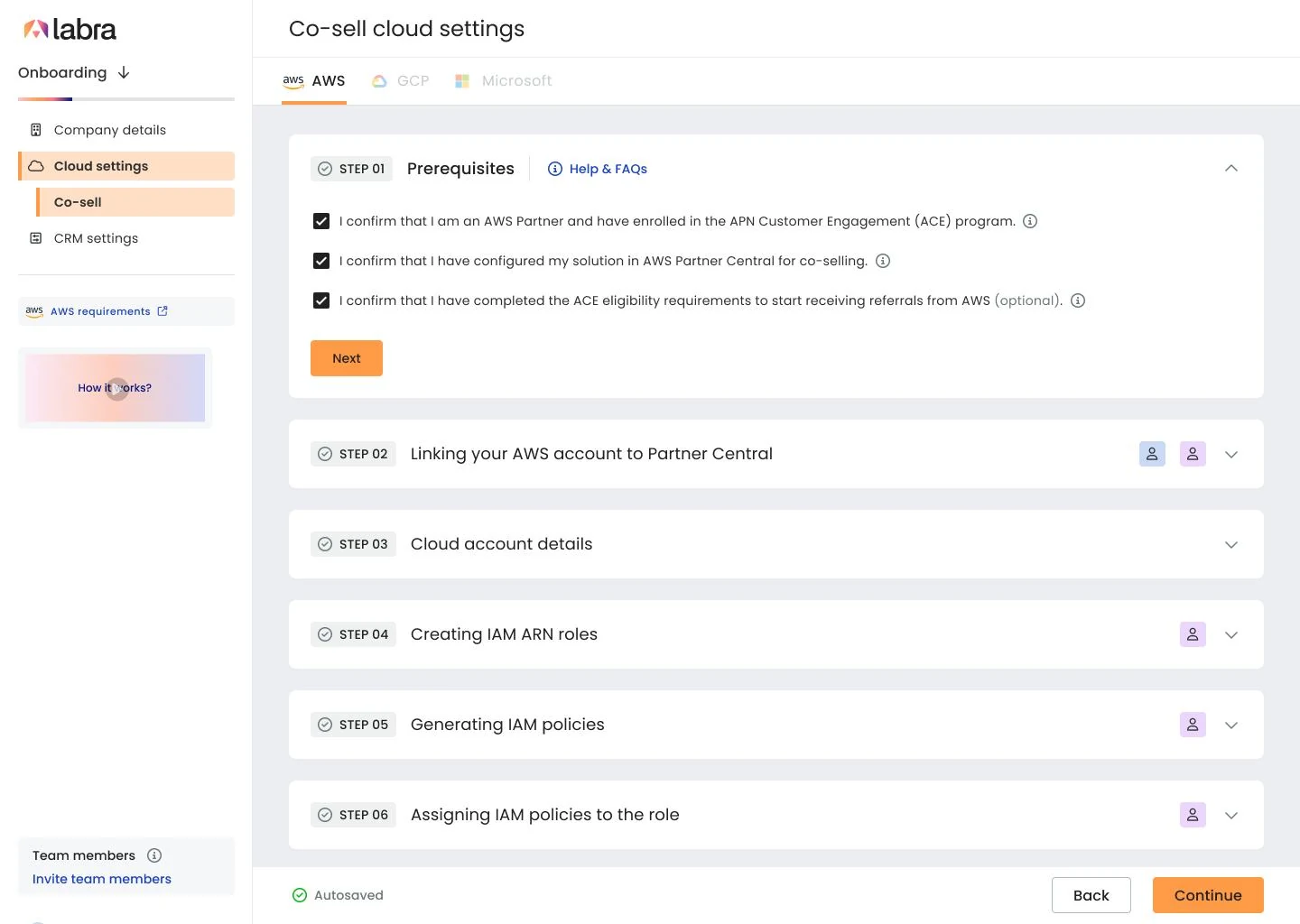
Task: Click the blue user icon on Step 02
Action: pos(1152,454)
